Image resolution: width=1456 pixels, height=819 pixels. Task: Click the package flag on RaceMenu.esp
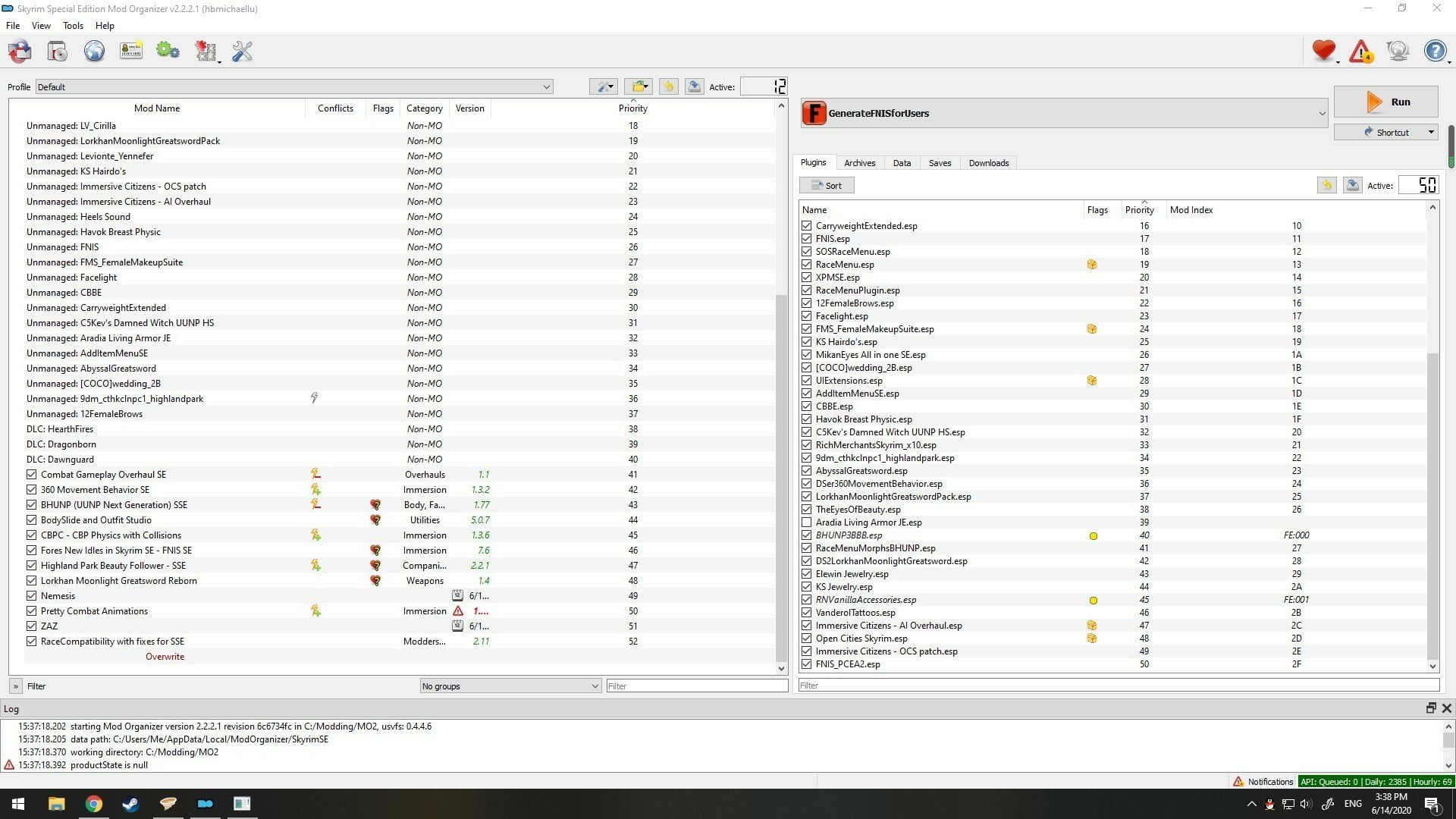pyautogui.click(x=1092, y=264)
